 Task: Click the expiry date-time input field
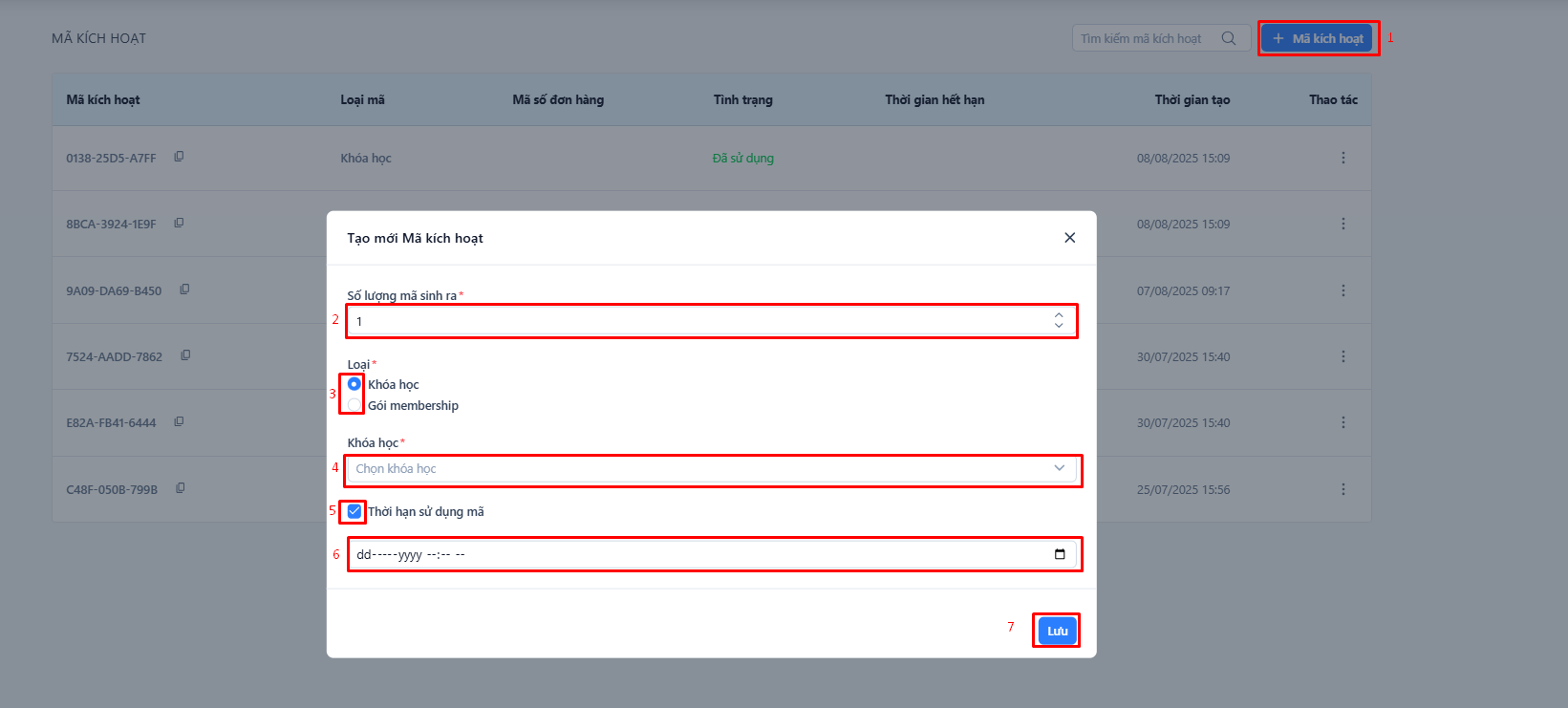point(712,554)
